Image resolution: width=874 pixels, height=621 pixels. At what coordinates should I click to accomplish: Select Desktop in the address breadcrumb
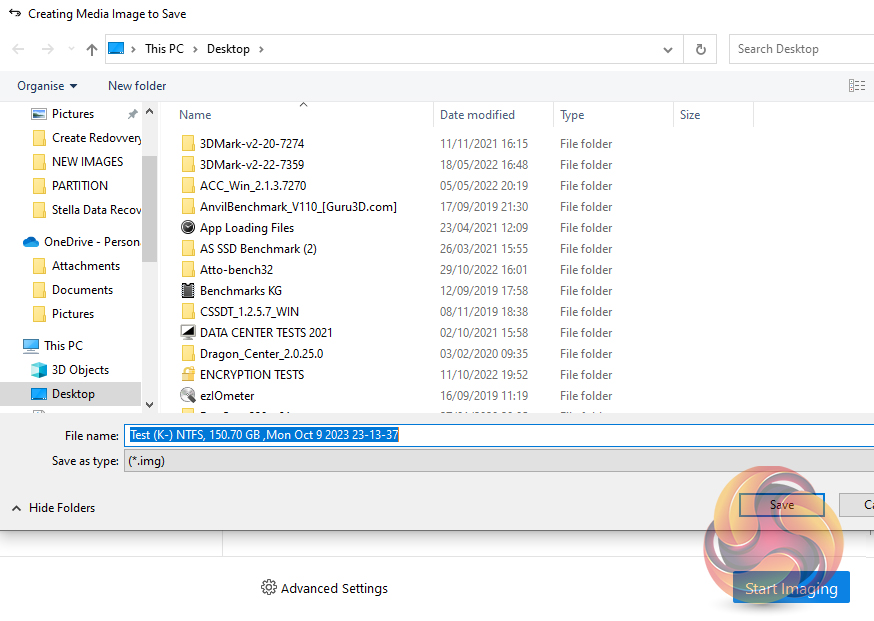click(x=228, y=49)
